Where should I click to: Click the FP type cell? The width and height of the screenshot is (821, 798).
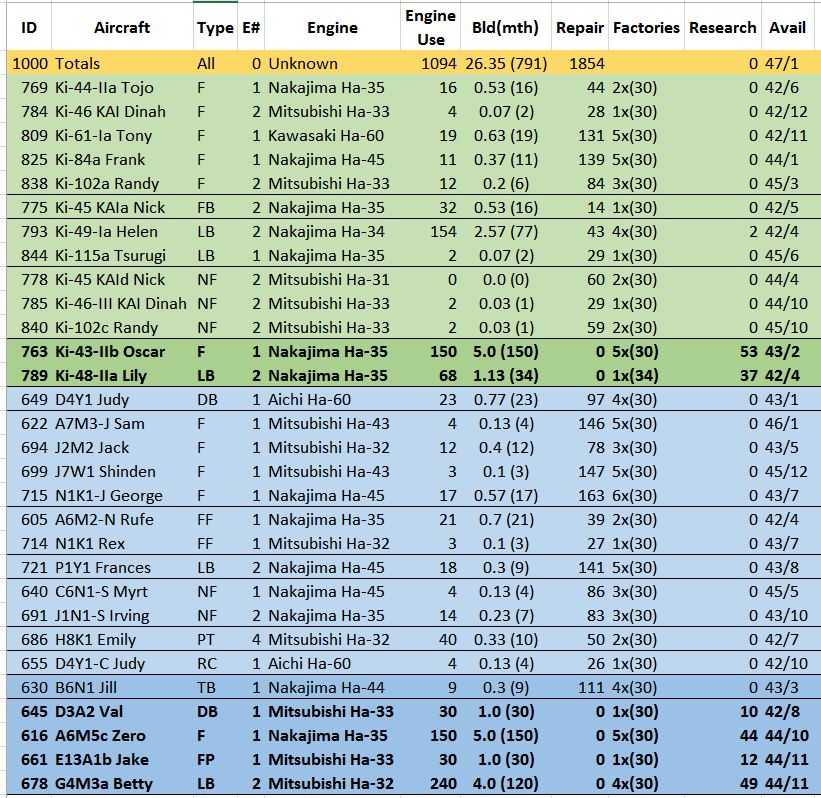tap(215, 760)
